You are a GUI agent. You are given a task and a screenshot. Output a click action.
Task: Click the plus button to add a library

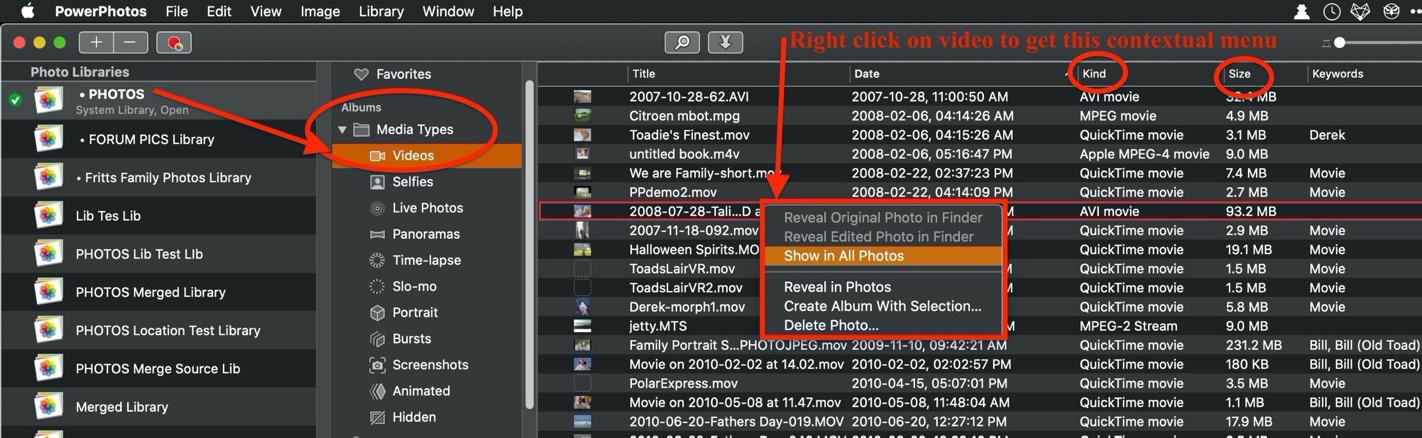point(96,43)
